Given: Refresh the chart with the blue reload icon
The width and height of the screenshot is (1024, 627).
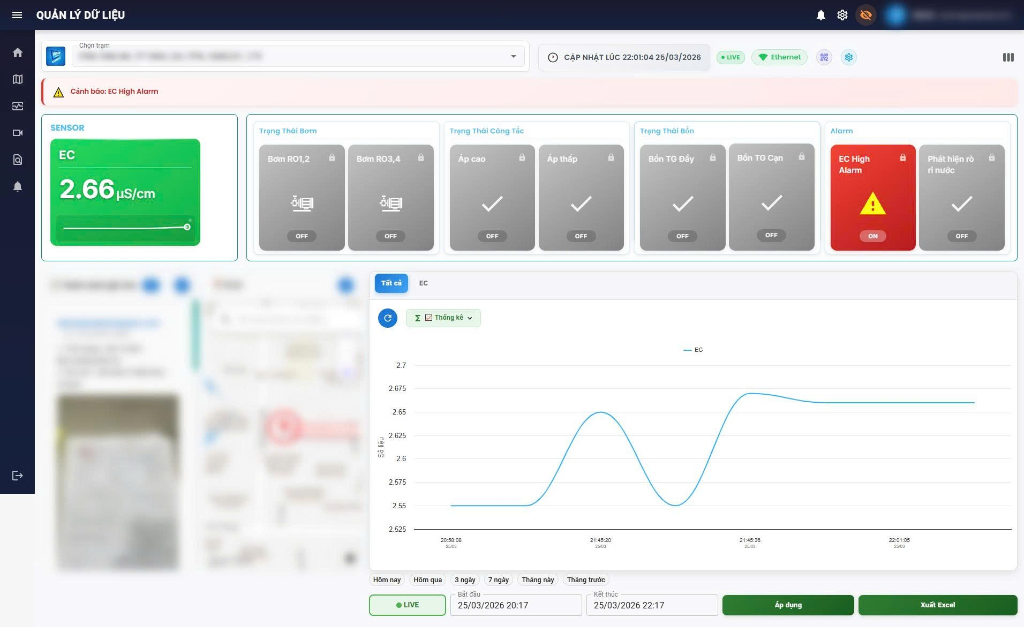Looking at the screenshot, I should coord(388,318).
